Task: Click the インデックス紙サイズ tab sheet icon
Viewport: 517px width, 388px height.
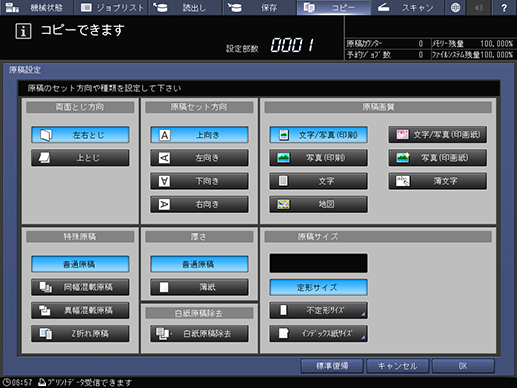Action: [x=283, y=333]
